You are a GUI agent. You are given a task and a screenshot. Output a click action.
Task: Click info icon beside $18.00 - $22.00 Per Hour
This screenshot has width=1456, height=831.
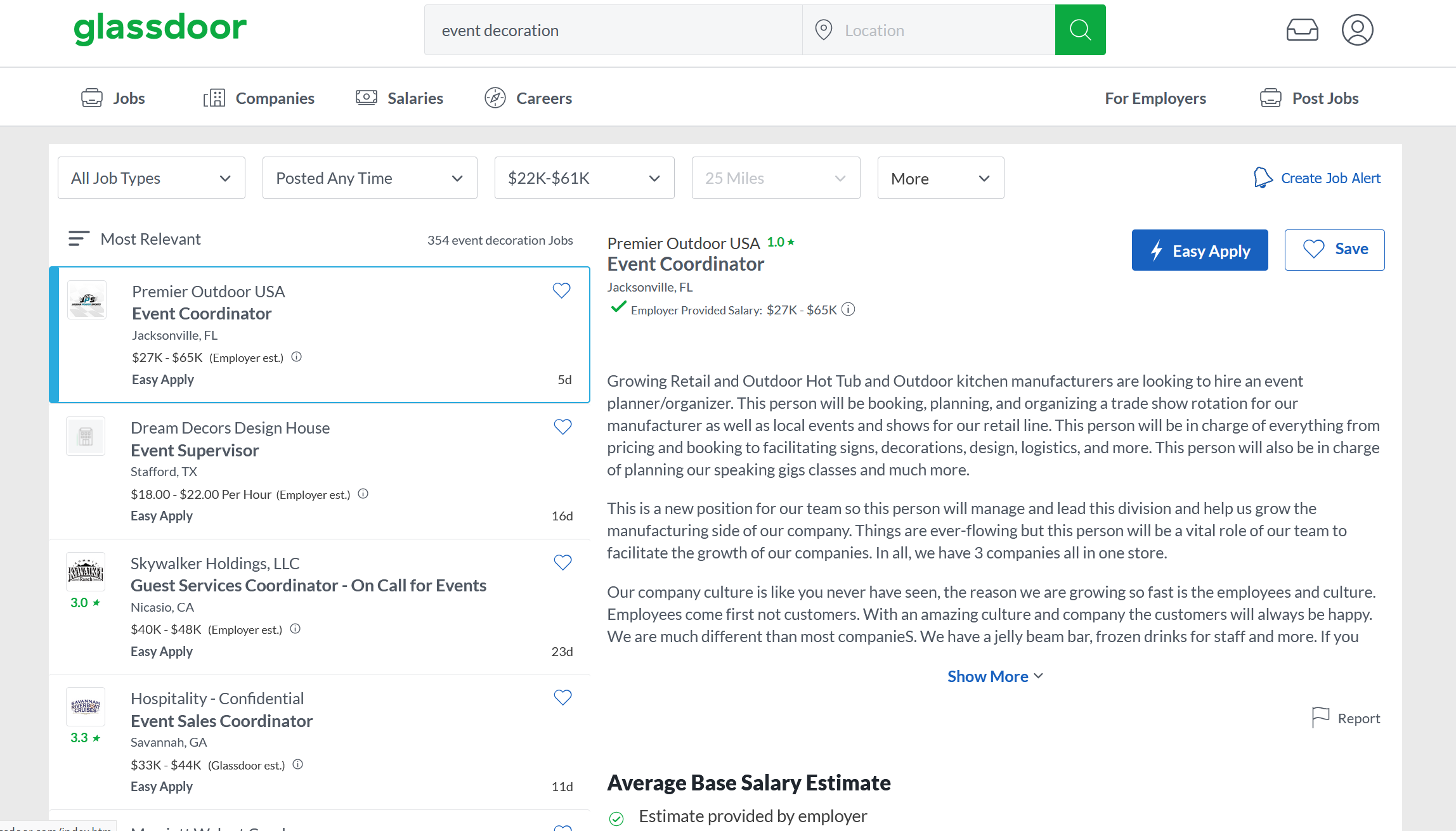tap(363, 494)
